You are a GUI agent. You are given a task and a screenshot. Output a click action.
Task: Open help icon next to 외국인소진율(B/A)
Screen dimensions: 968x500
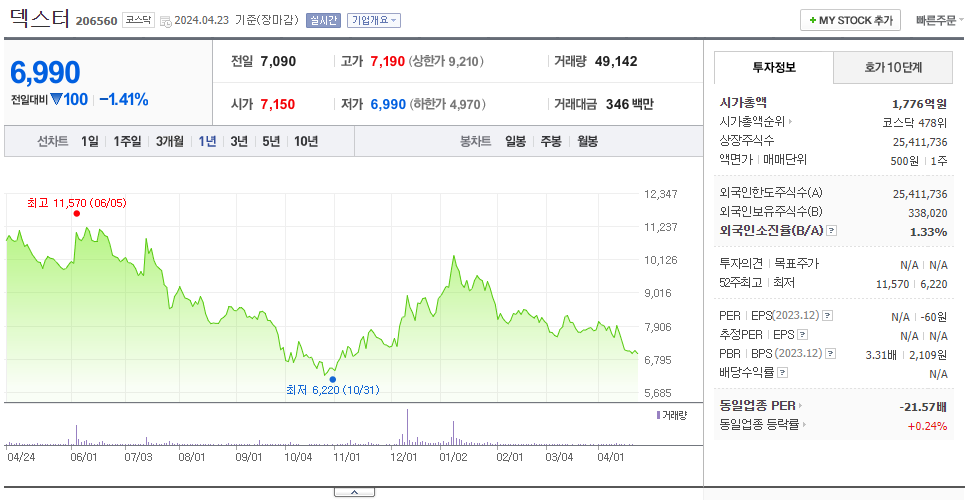pos(832,230)
